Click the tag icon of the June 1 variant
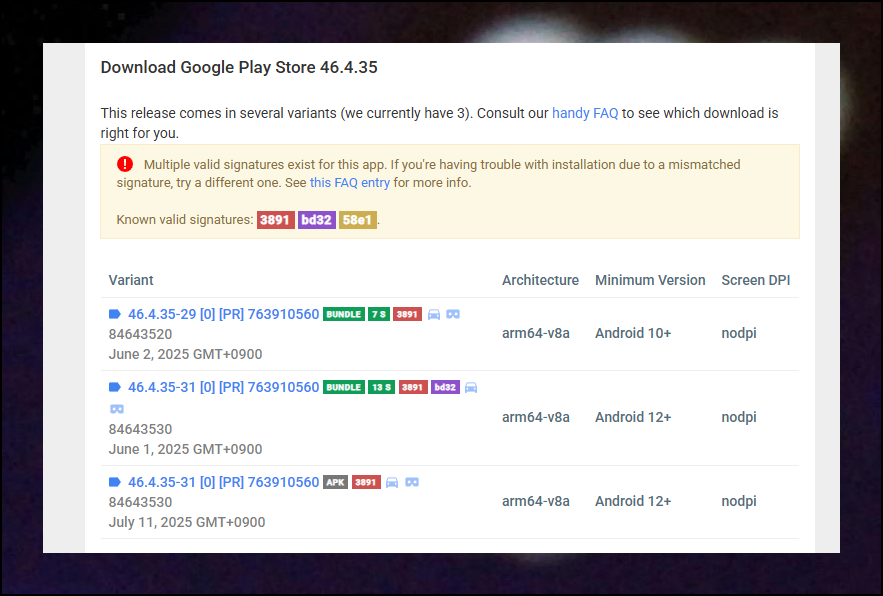 coord(115,387)
